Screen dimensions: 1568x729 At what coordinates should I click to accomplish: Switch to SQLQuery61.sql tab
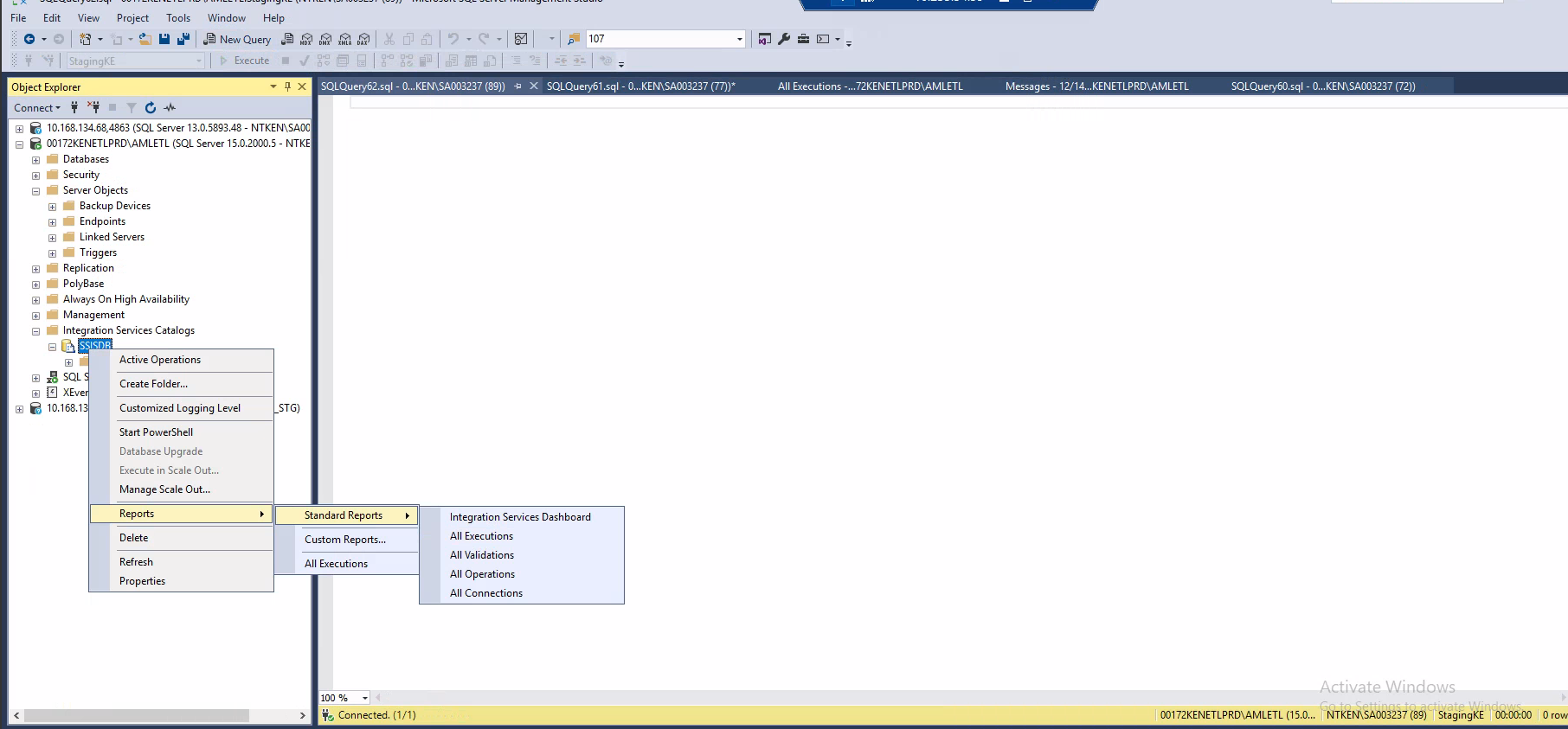640,86
